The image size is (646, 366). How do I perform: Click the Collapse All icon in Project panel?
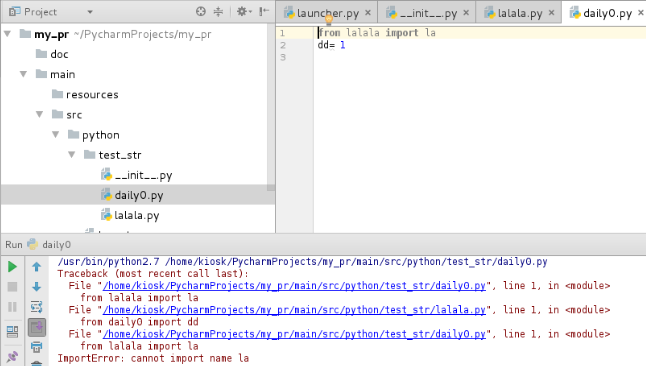coord(218,12)
